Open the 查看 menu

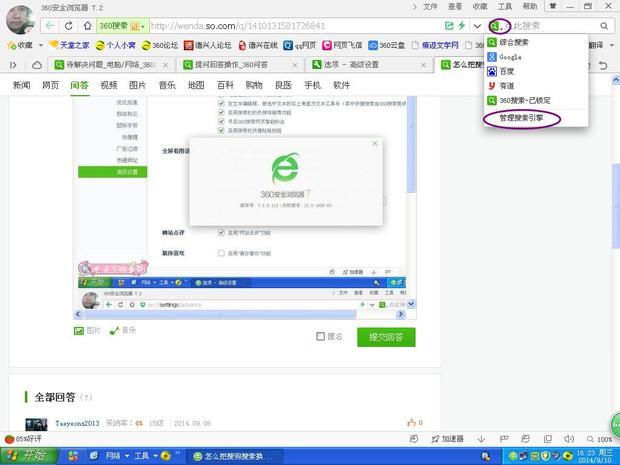455,6
